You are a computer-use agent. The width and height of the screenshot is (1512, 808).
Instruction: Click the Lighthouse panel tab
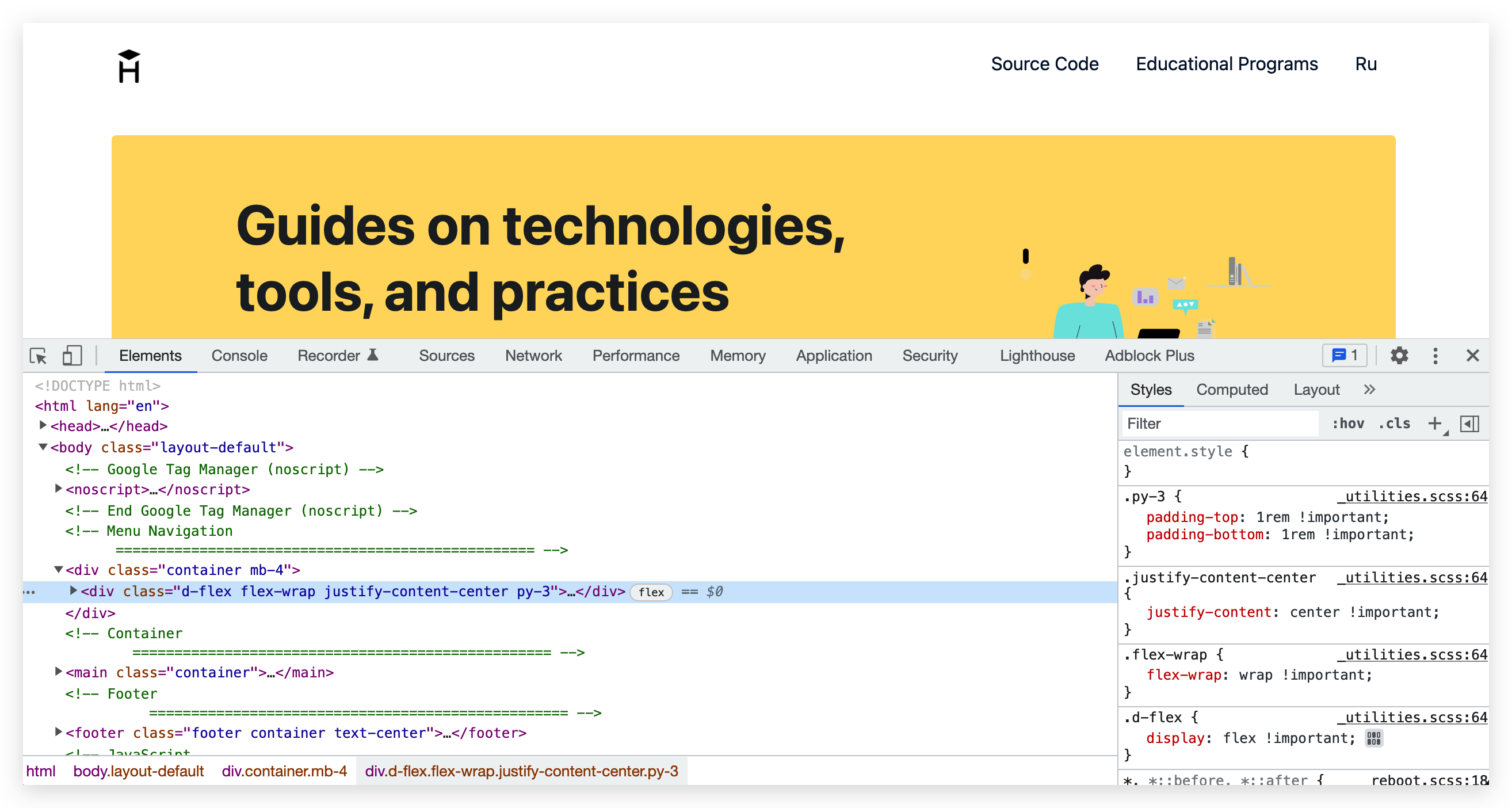pos(1037,356)
